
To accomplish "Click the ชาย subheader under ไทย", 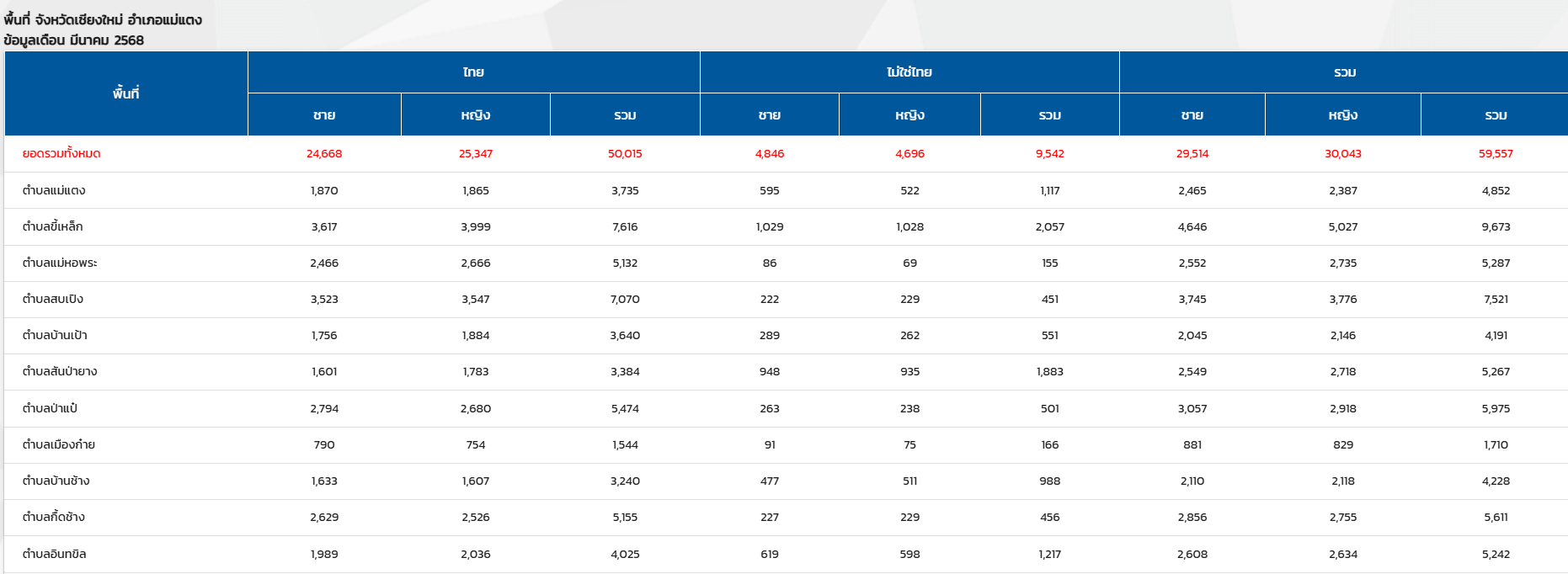I will tap(324, 115).
